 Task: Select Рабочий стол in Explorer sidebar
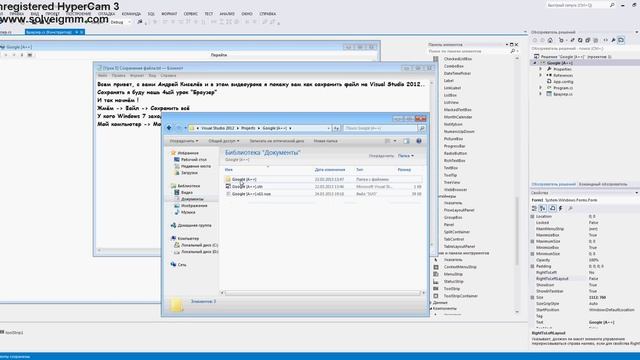(194, 160)
